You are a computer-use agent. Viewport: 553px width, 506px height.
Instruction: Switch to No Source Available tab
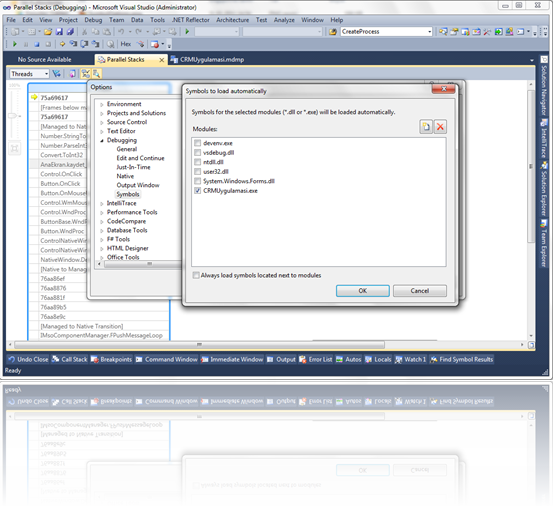(44, 60)
